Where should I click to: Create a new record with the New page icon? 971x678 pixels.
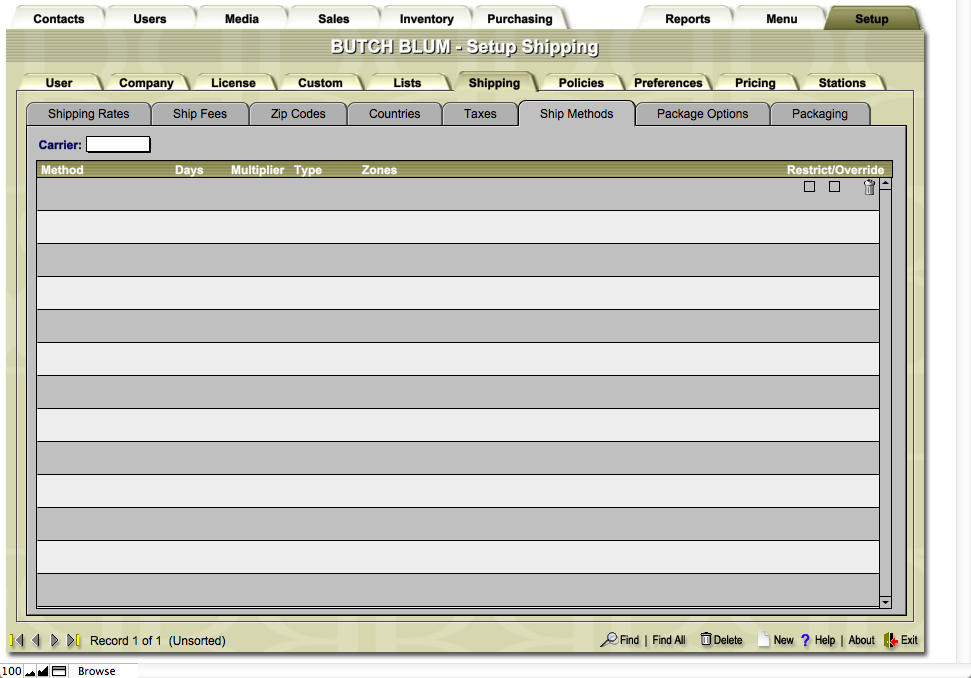pos(764,640)
